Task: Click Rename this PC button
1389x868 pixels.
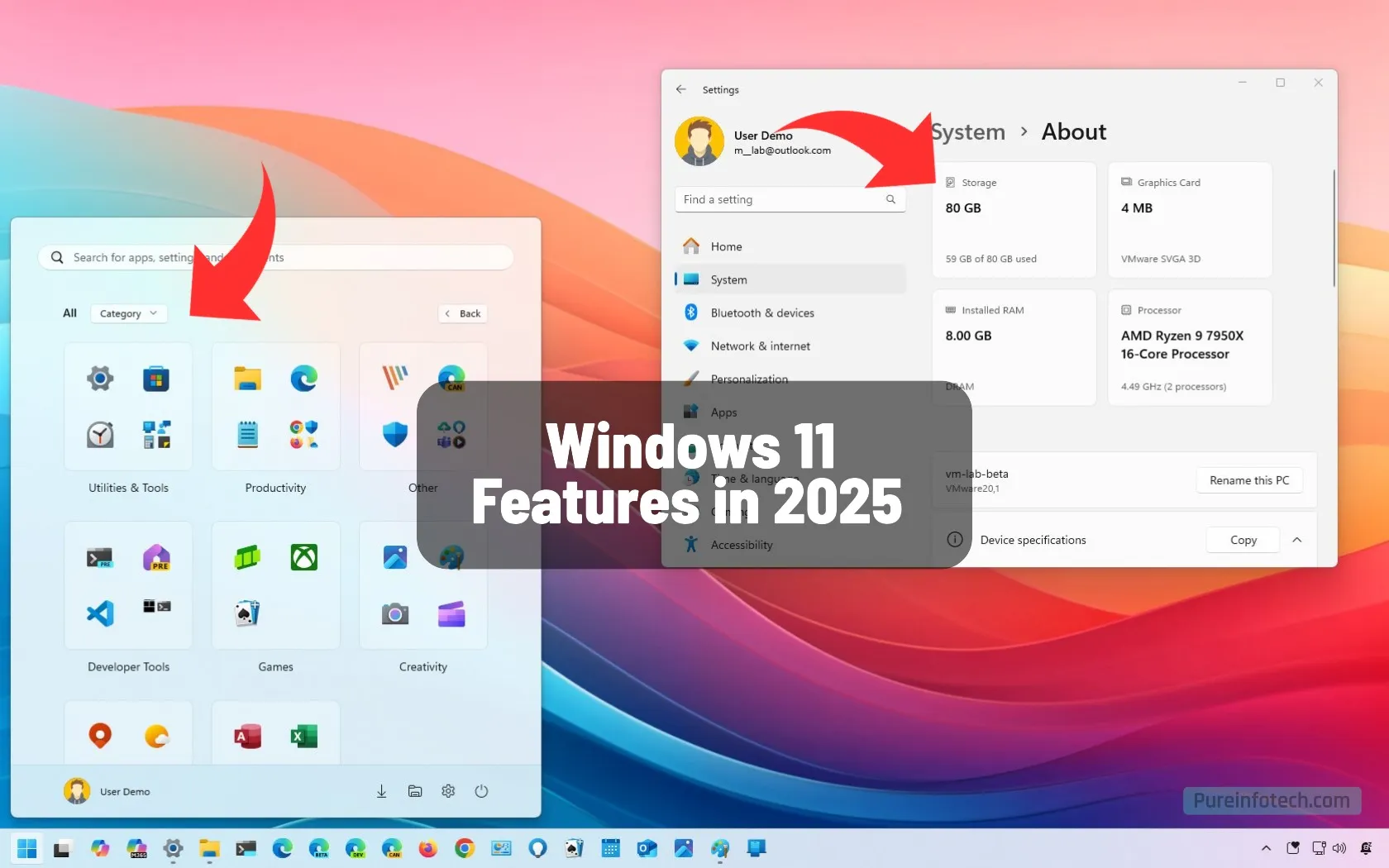Action: pyautogui.click(x=1249, y=480)
